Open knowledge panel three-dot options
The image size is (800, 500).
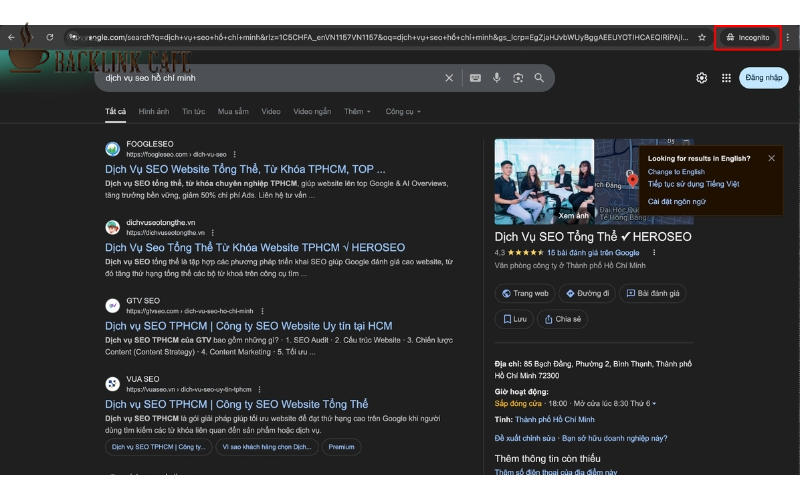(x=654, y=253)
